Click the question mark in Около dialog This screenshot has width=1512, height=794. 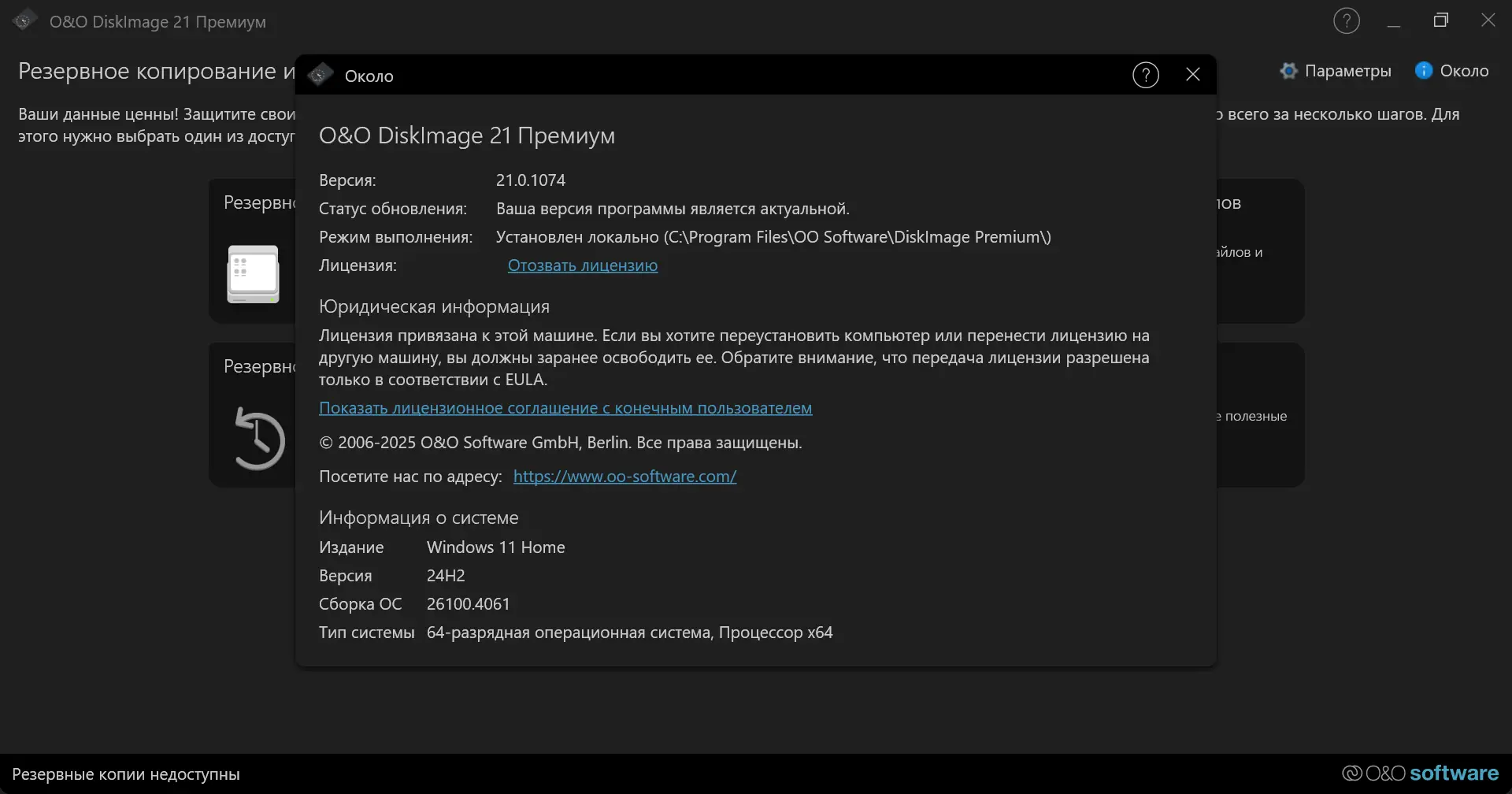[1146, 76]
